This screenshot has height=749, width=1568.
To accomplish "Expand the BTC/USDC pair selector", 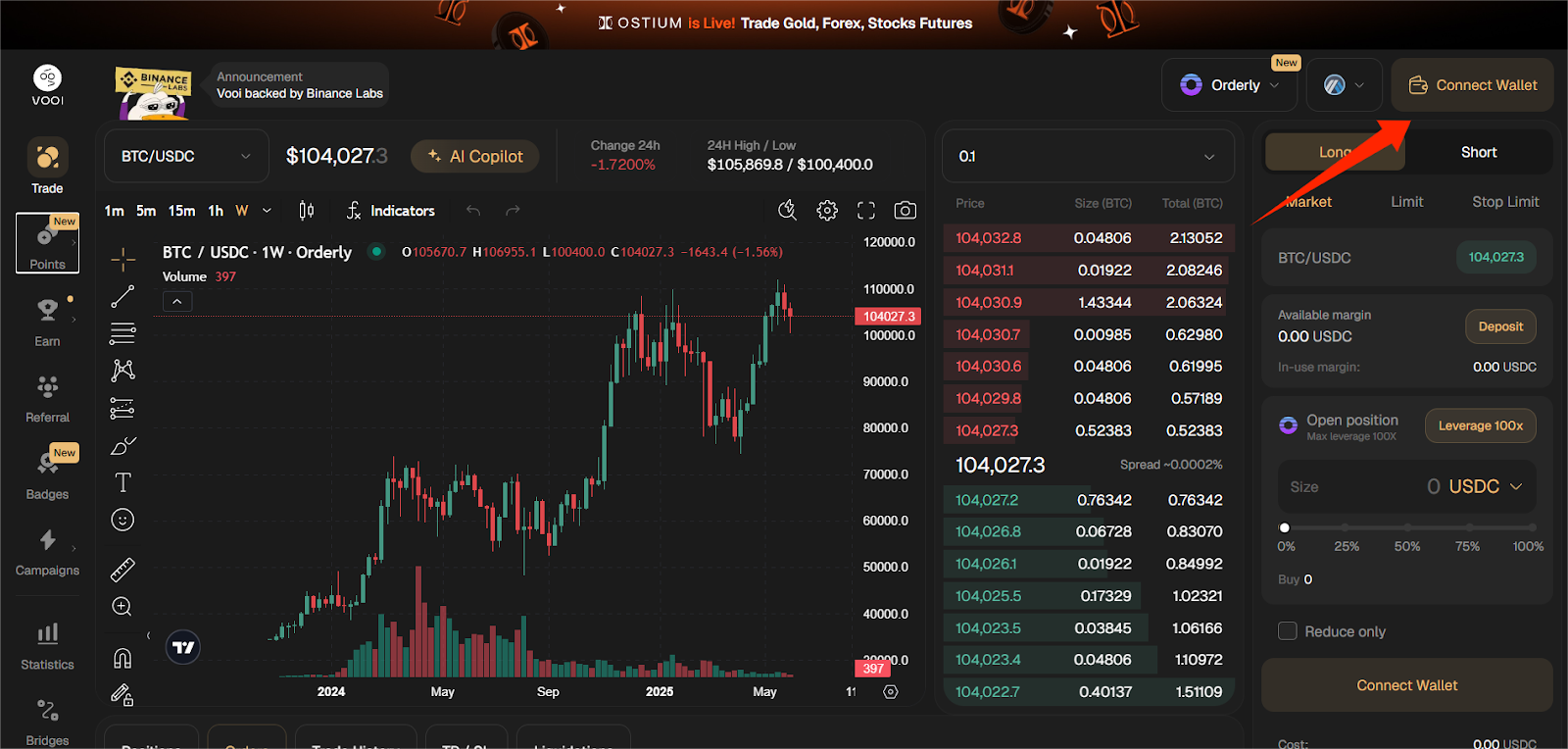I will (186, 156).
